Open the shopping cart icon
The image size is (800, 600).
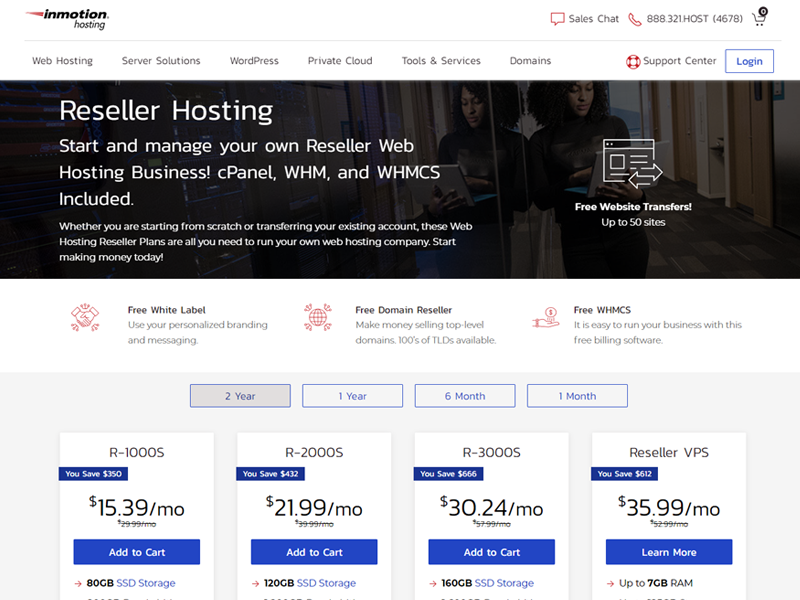pyautogui.click(x=760, y=17)
